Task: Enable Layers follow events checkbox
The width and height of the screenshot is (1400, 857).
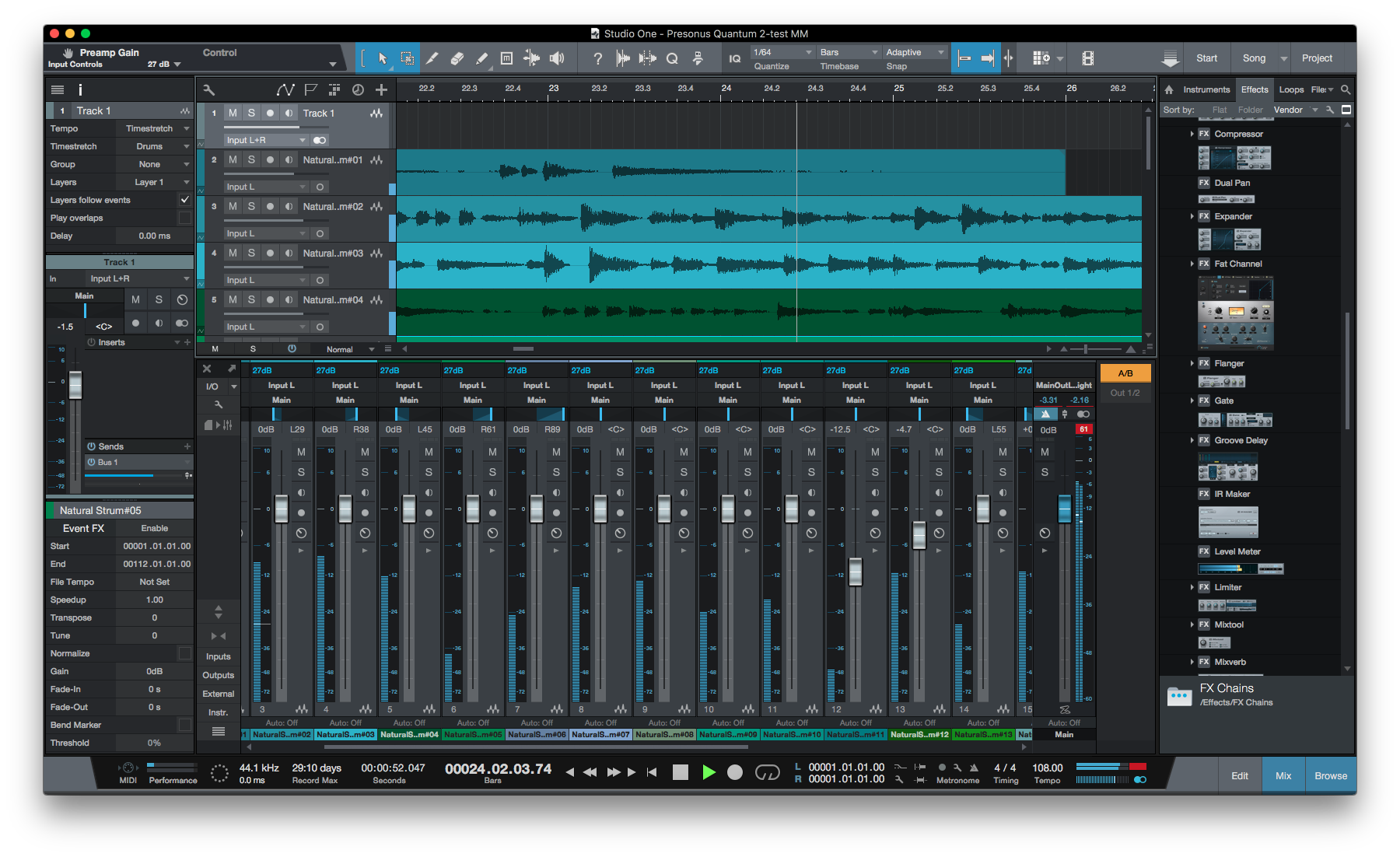Action: pyautogui.click(x=184, y=200)
